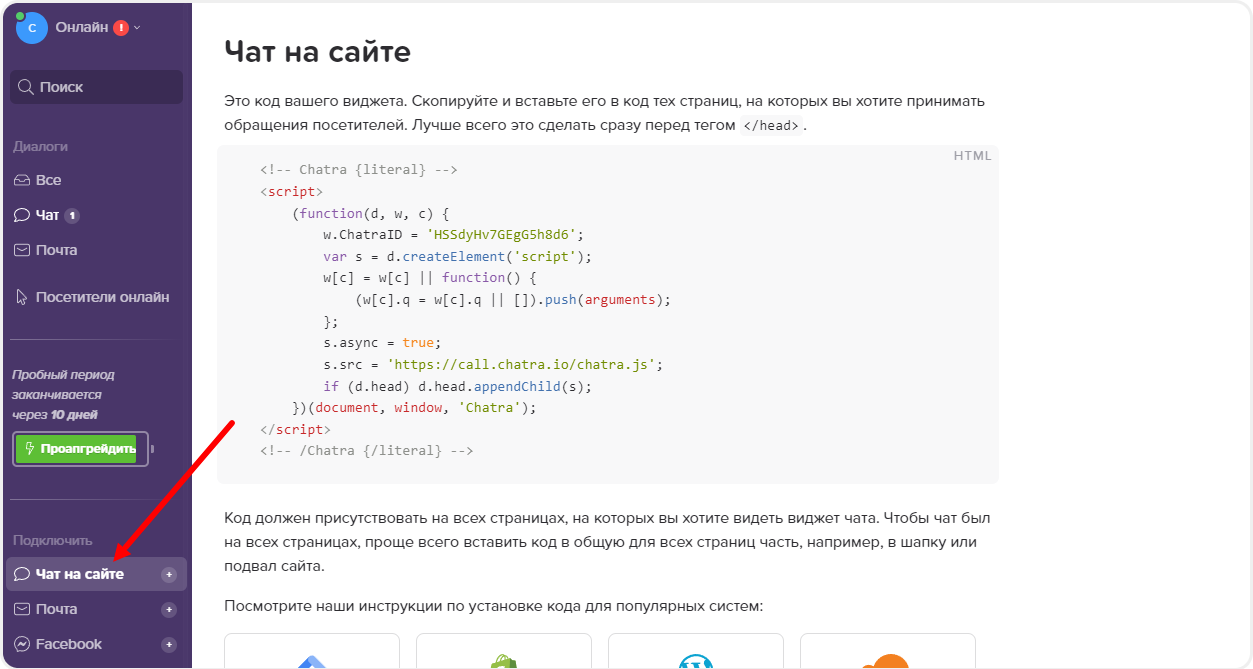Click the Диалоги section header
Viewport: 1253px width, 669px height.
point(40,146)
